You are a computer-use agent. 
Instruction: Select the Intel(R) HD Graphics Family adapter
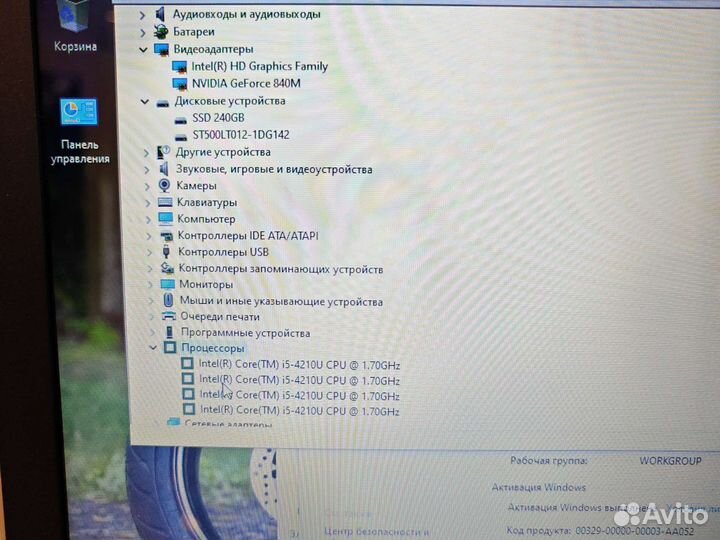click(259, 67)
